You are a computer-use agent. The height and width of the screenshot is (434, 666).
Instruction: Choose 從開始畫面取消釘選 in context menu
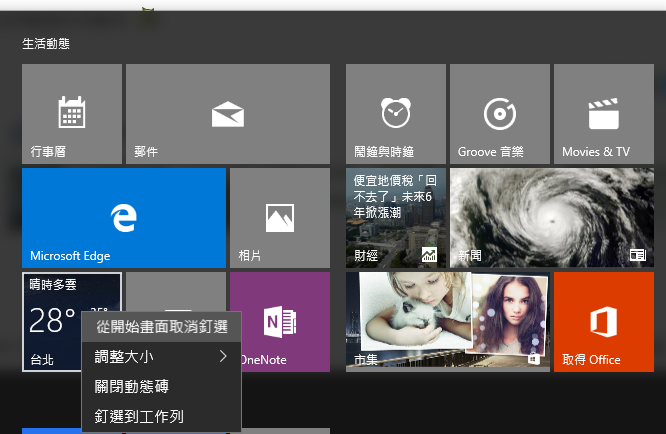tap(161, 327)
